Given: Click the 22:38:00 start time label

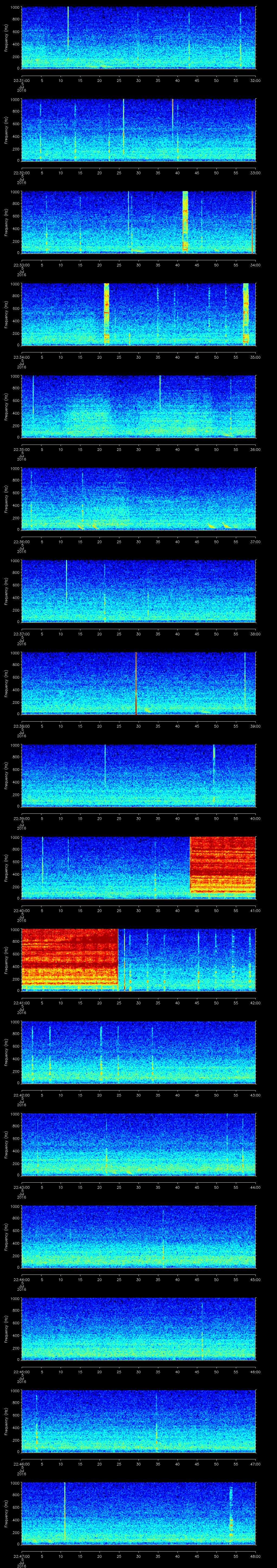Looking at the screenshot, I should coord(21,726).
